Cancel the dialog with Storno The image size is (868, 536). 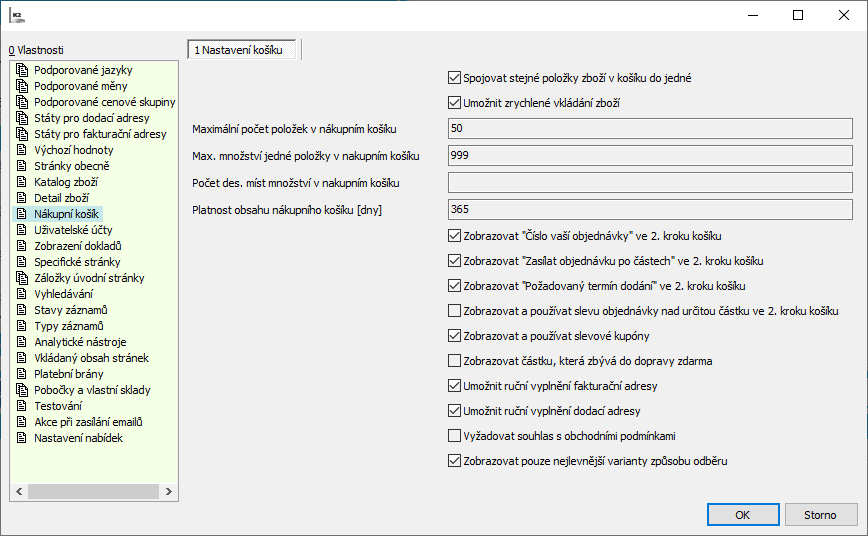click(x=820, y=515)
